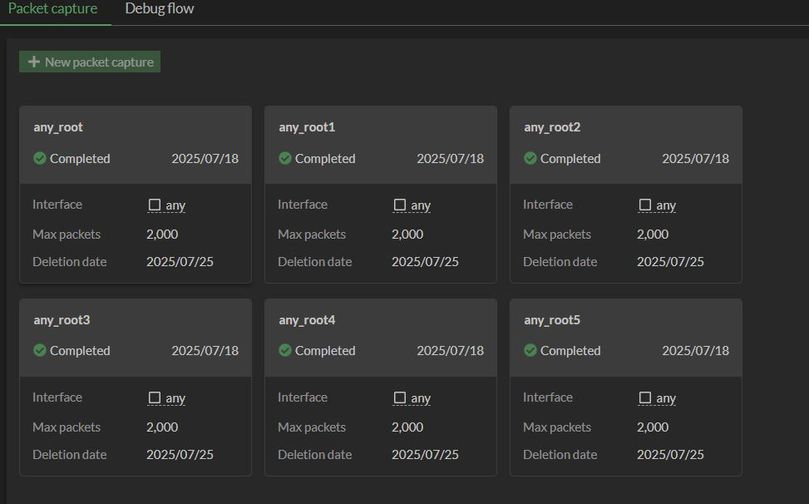Click the completed status icon on any_root2
This screenshot has width=809, height=504.
[530, 158]
